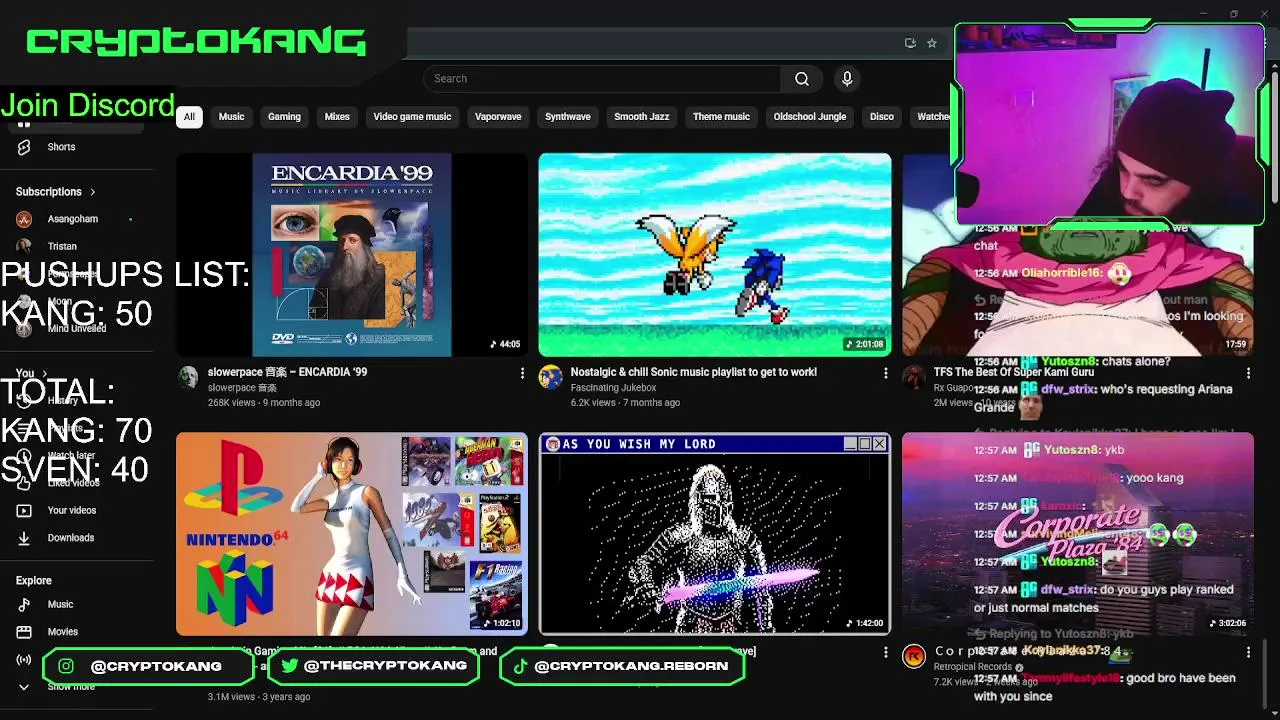Play the PlayStation Nintendo 64 thumbnail

[x=352, y=534]
